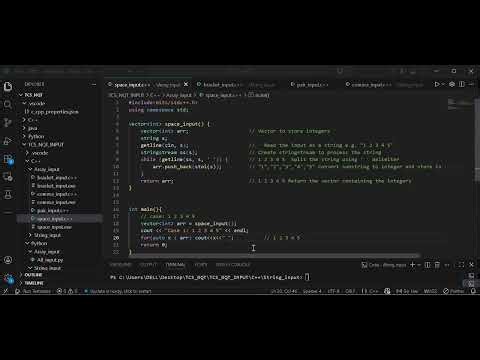This screenshot has width=480, height=360.
Task: Open All_input.py in the file tree
Action: coord(50,260)
